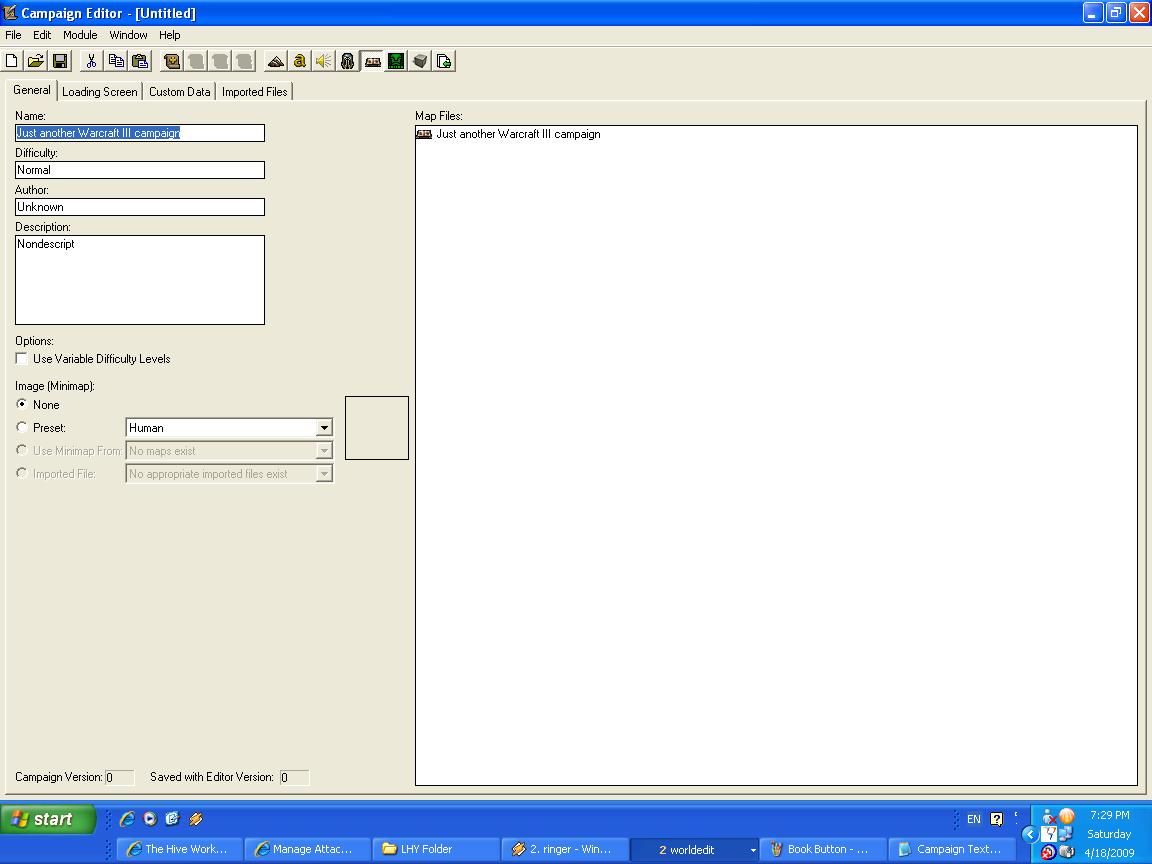Image resolution: width=1152 pixels, height=864 pixels.
Task: Show hidden tray icons chevron
Action: point(1030,834)
